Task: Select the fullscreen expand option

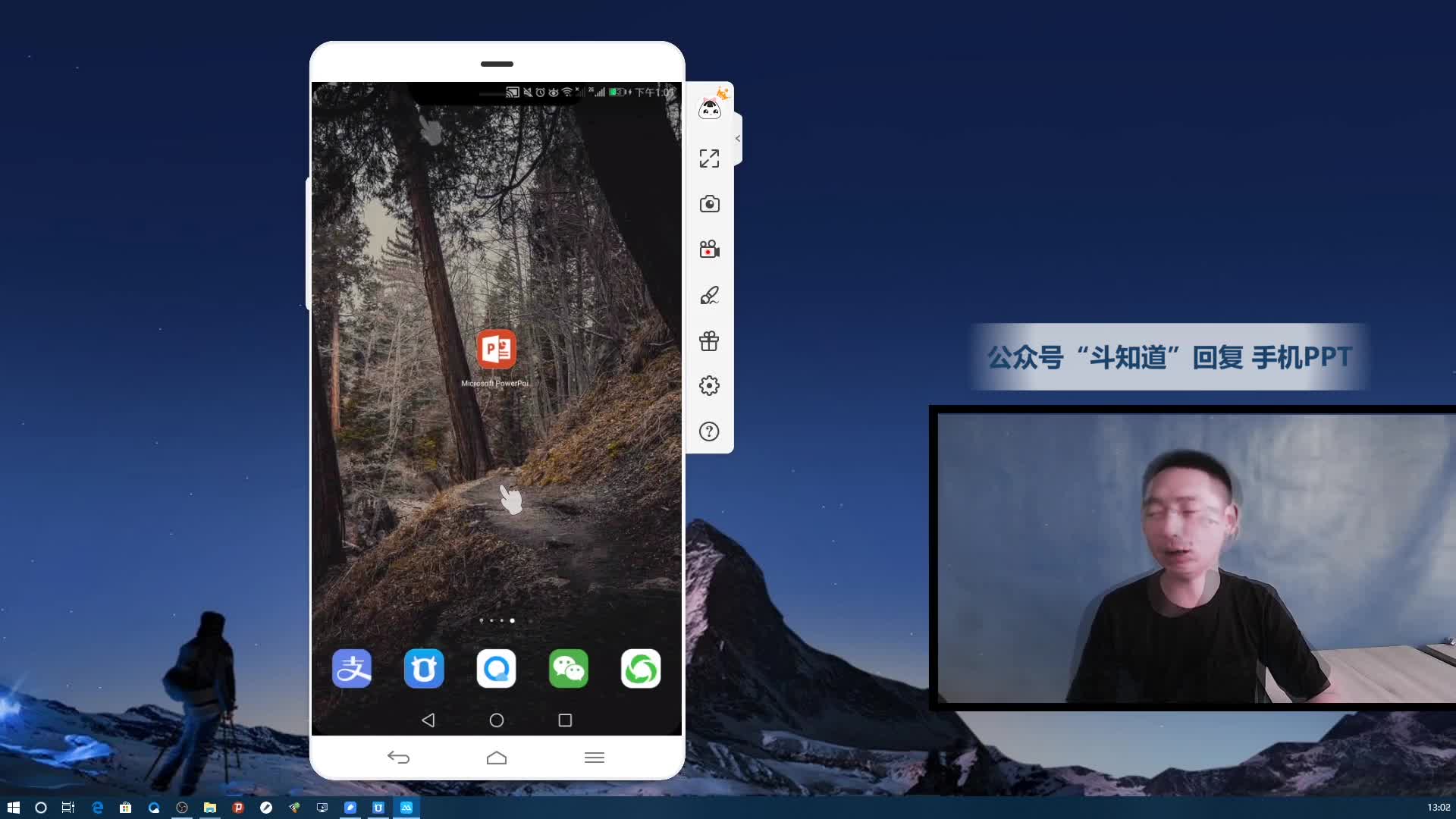Action: [x=709, y=158]
